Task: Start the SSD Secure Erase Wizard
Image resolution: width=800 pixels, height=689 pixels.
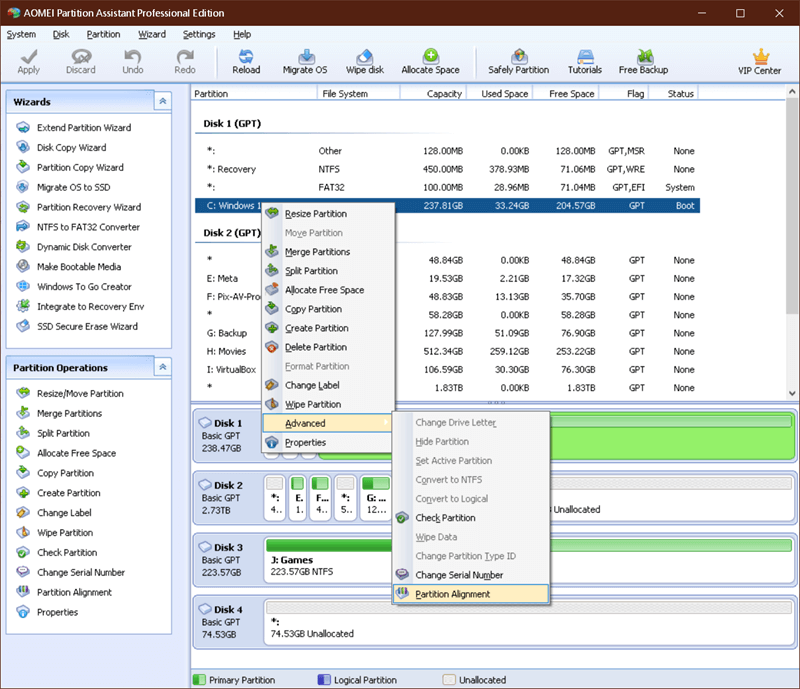Action: (x=87, y=327)
